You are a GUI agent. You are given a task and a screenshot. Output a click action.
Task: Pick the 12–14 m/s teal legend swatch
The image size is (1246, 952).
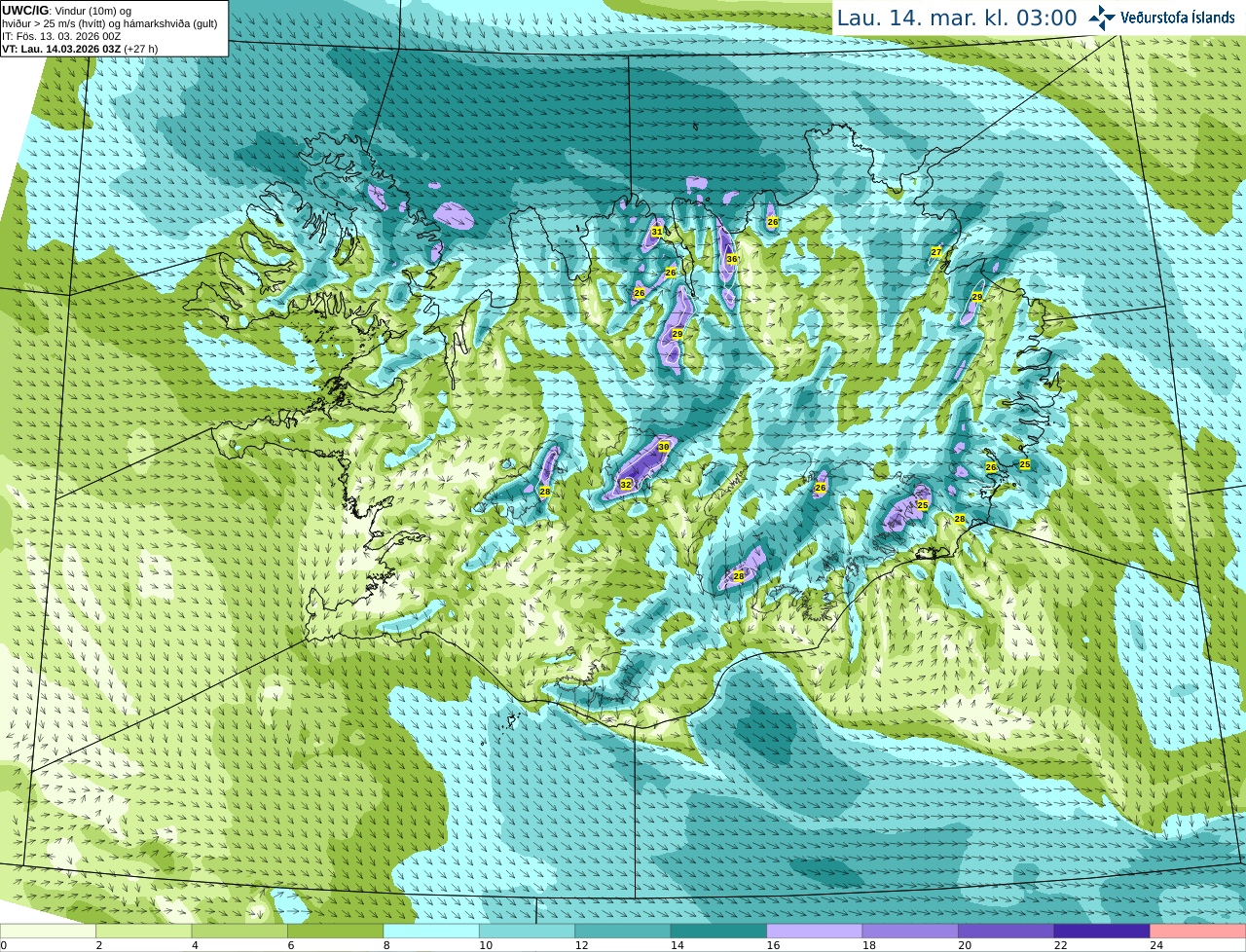(x=624, y=932)
